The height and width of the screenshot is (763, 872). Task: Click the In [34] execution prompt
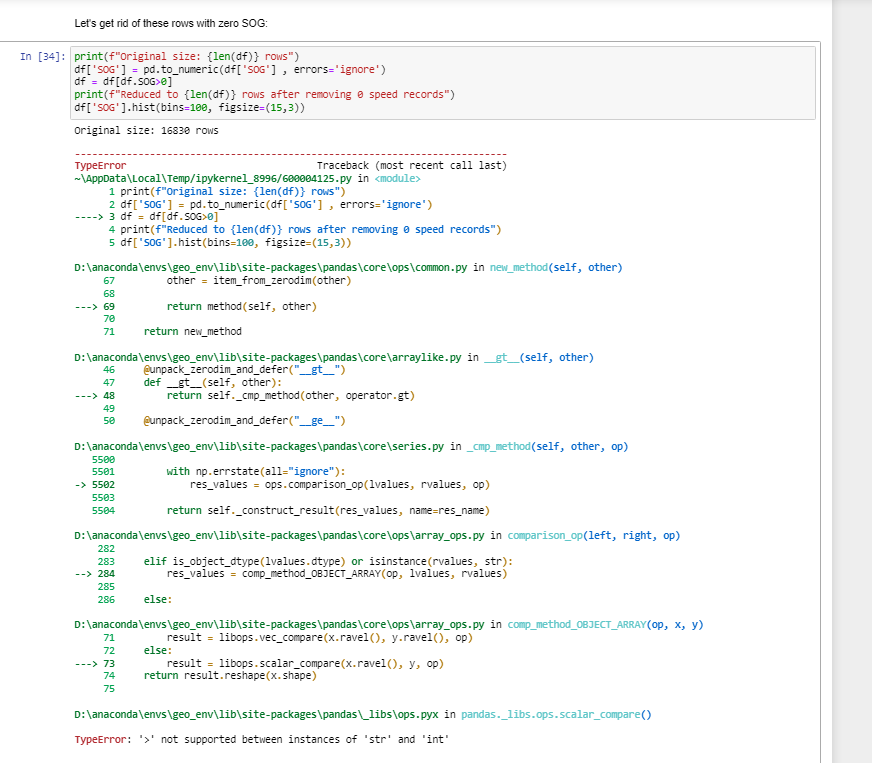coord(42,56)
